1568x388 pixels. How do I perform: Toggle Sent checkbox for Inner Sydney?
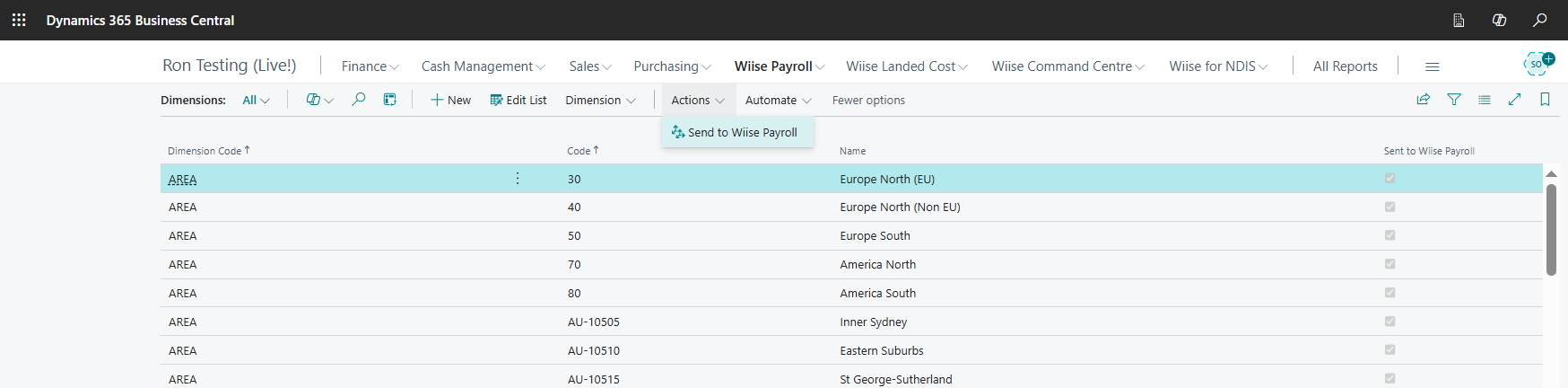click(1389, 322)
